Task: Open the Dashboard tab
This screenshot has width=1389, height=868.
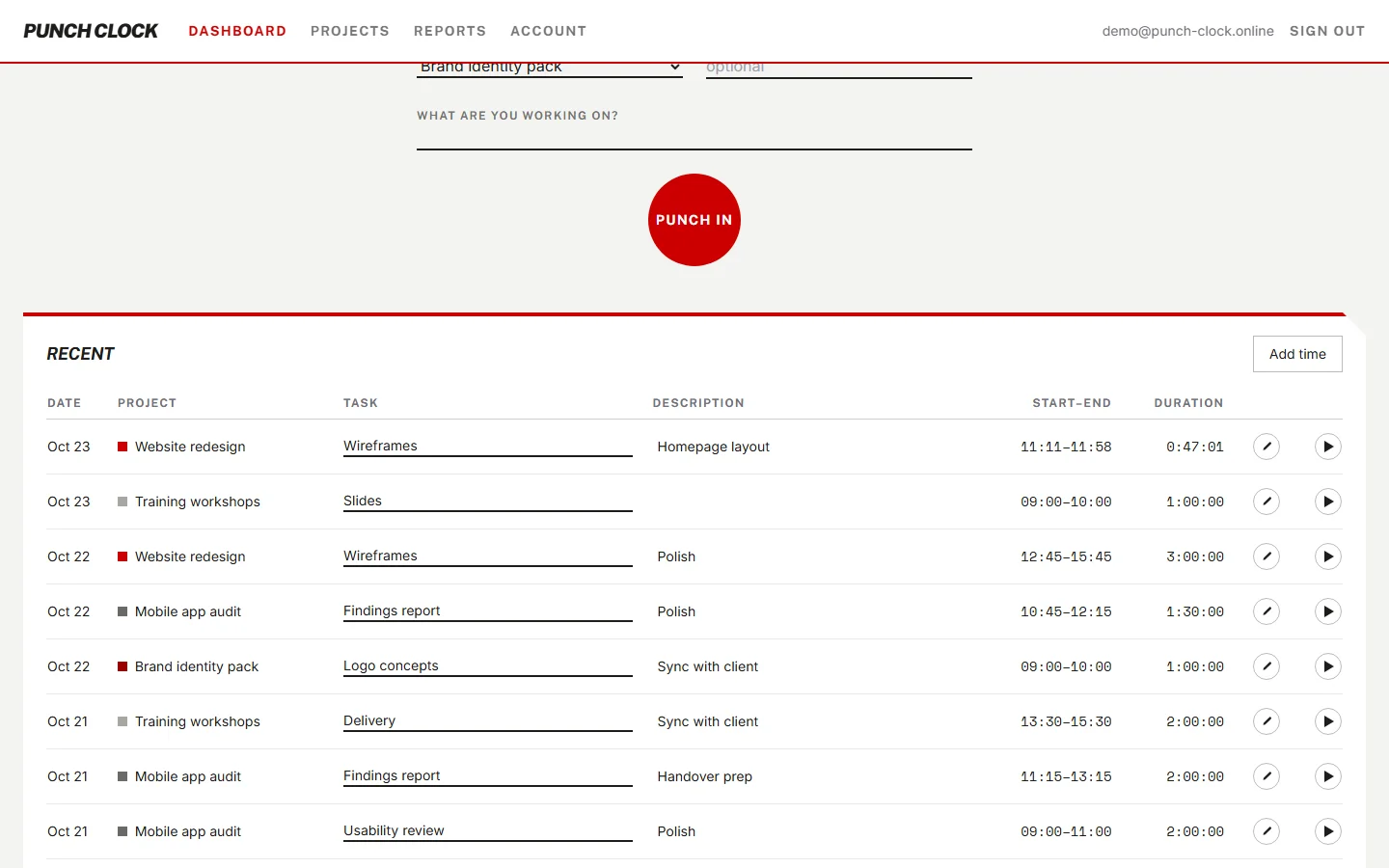Action: click(237, 31)
